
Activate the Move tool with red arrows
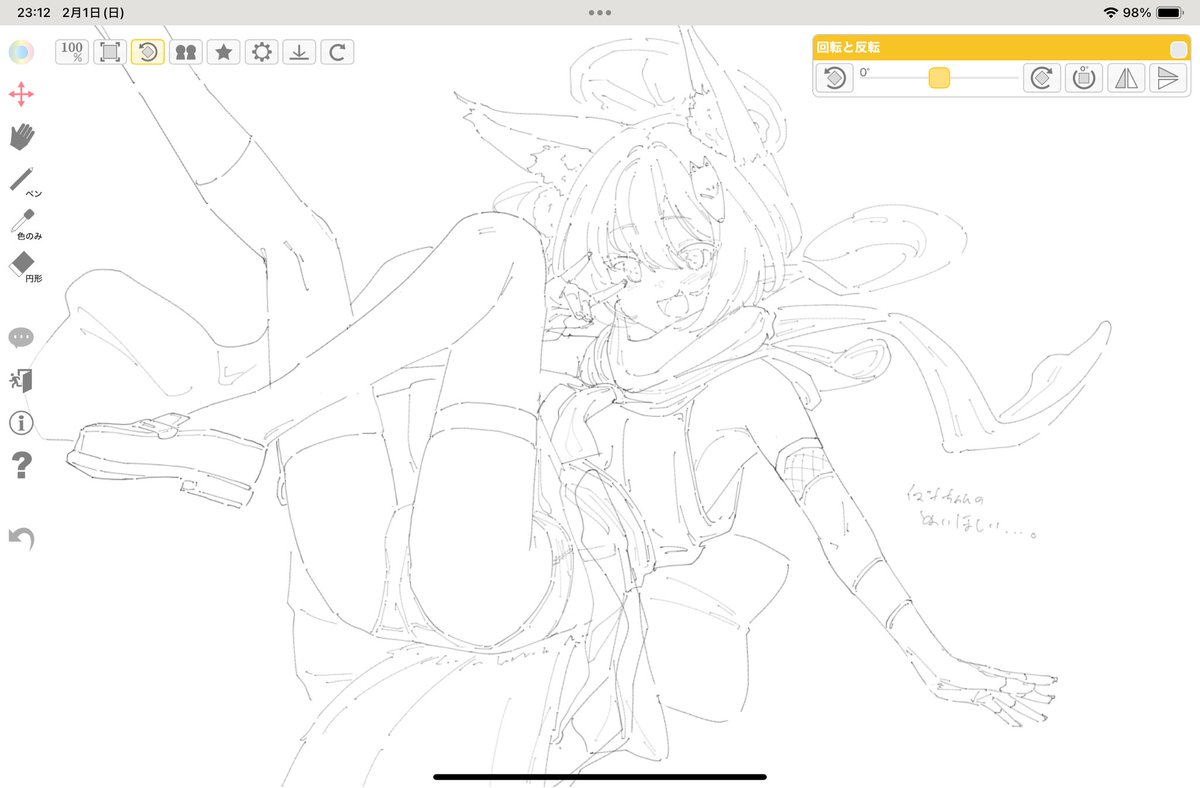click(22, 95)
